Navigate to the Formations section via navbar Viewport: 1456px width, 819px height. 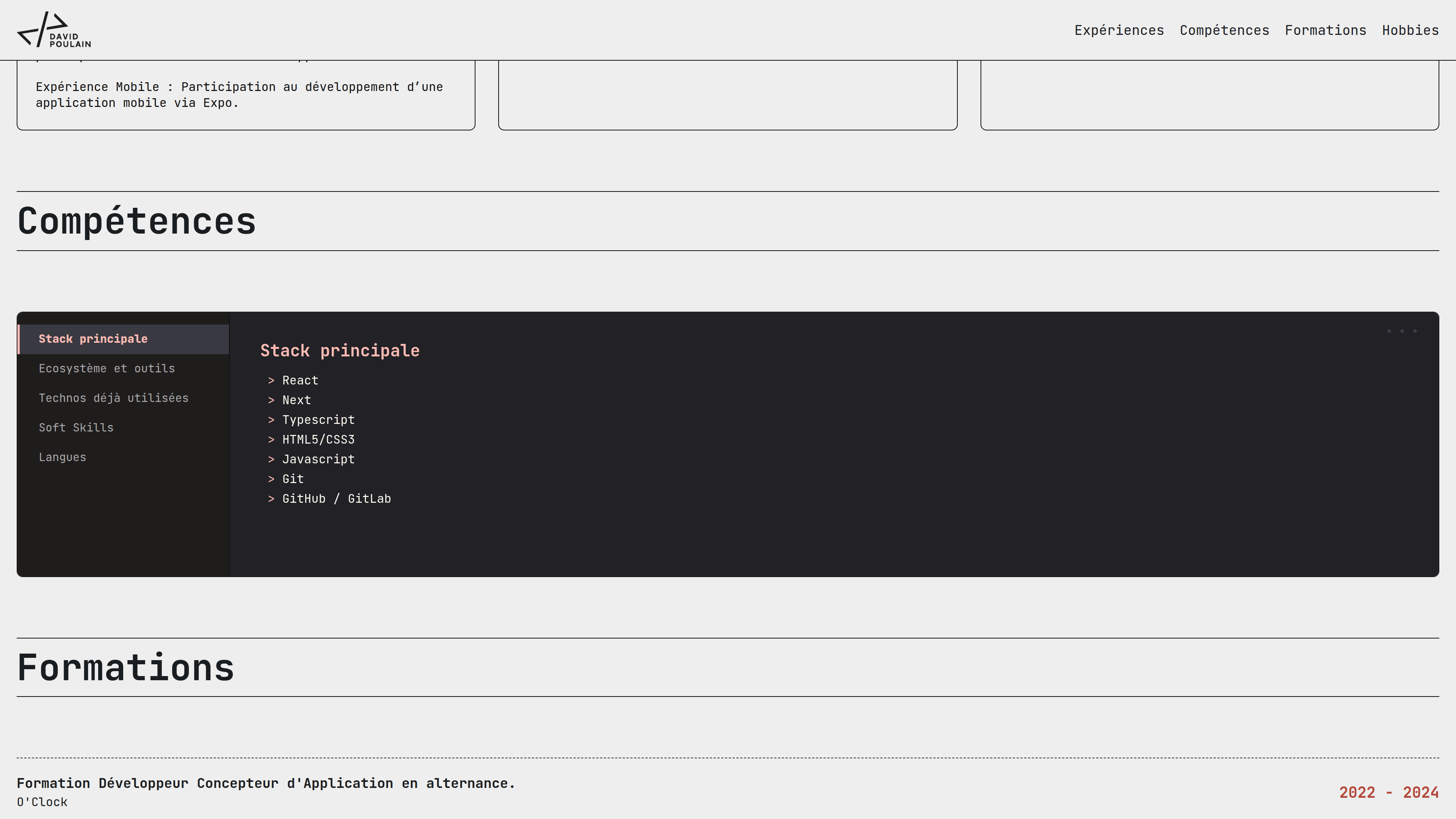click(x=1325, y=30)
